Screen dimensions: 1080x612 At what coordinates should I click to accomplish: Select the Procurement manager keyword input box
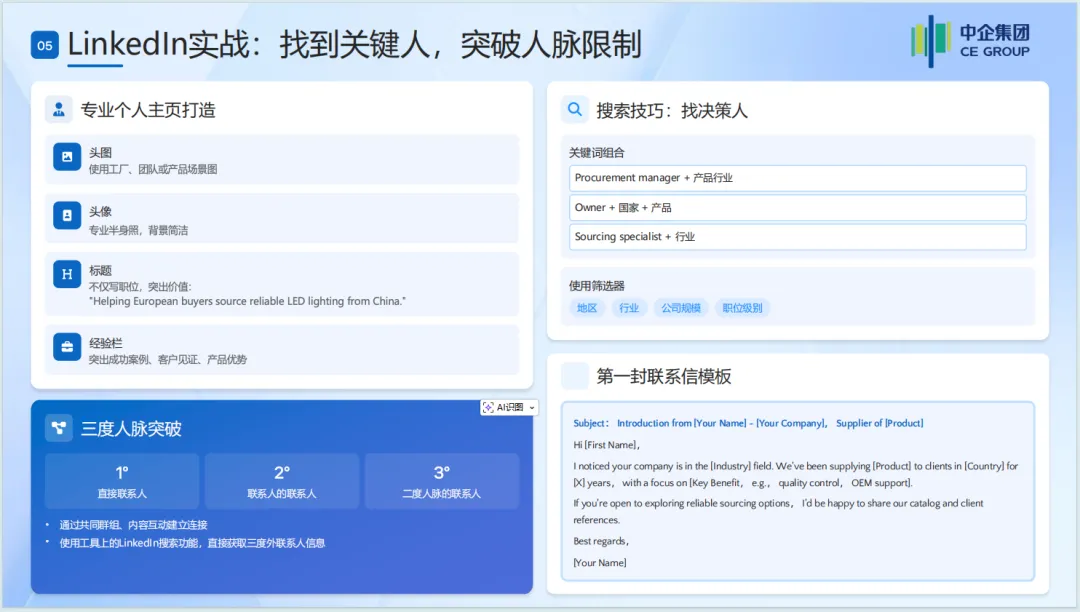(x=797, y=177)
